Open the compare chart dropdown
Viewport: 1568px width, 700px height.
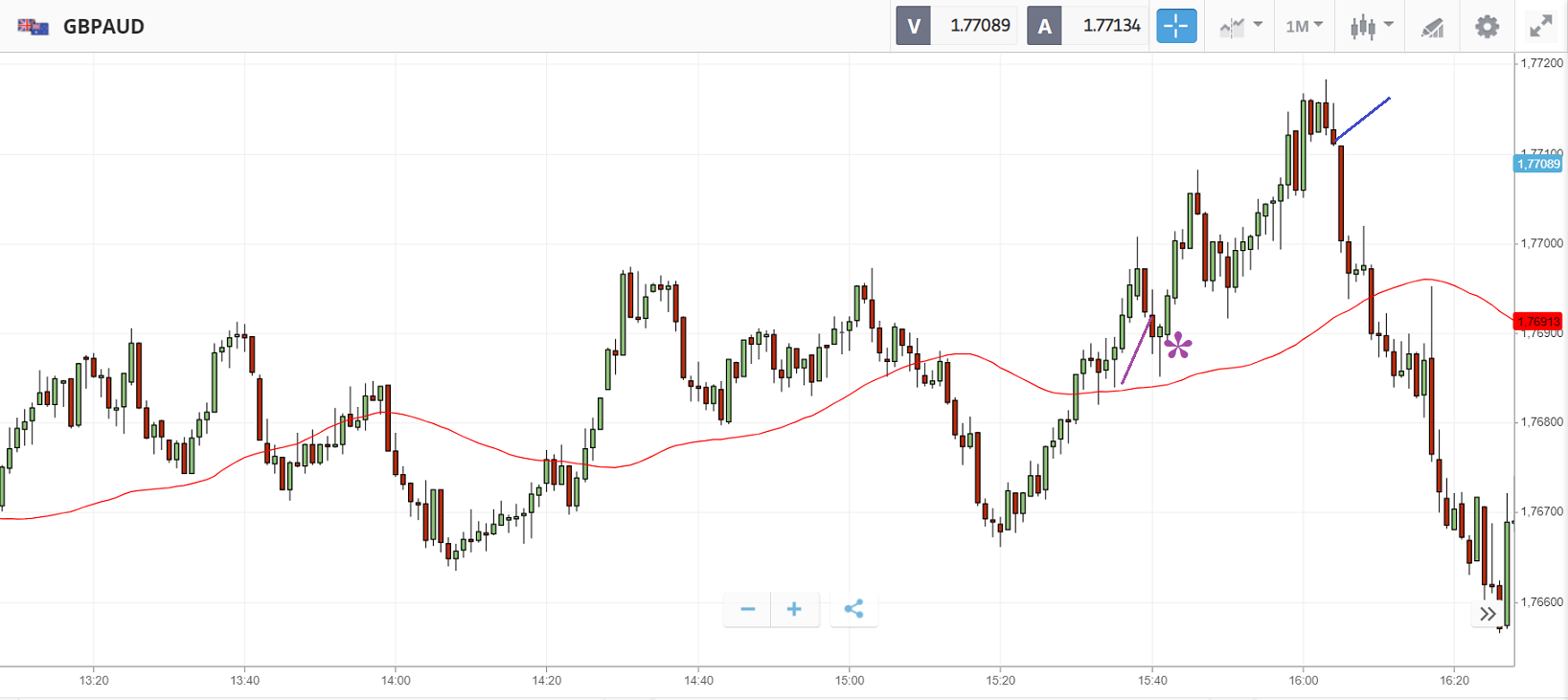click(x=1241, y=26)
